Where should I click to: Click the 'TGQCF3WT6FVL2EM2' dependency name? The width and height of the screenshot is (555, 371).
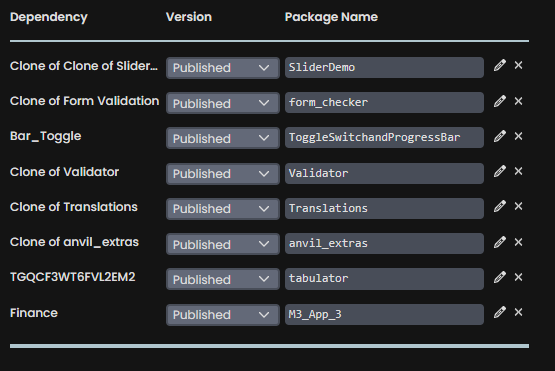pos(73,277)
